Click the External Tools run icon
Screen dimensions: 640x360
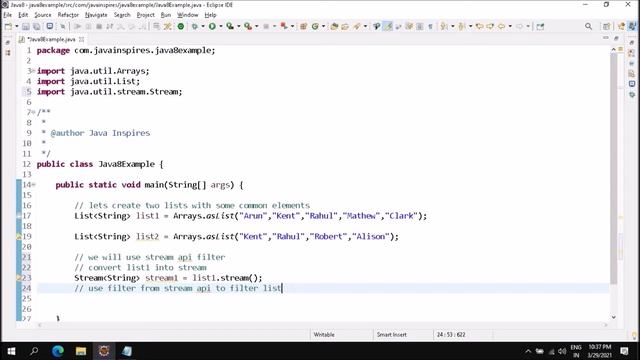click(x=248, y=27)
